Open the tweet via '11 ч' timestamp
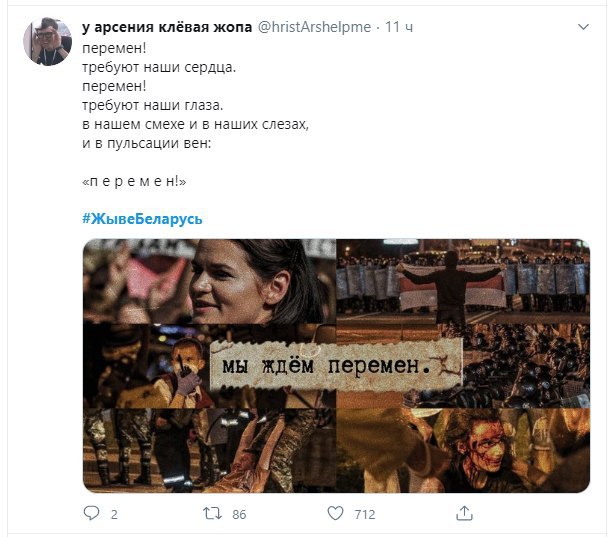The width and height of the screenshot is (615, 537). click(x=399, y=27)
